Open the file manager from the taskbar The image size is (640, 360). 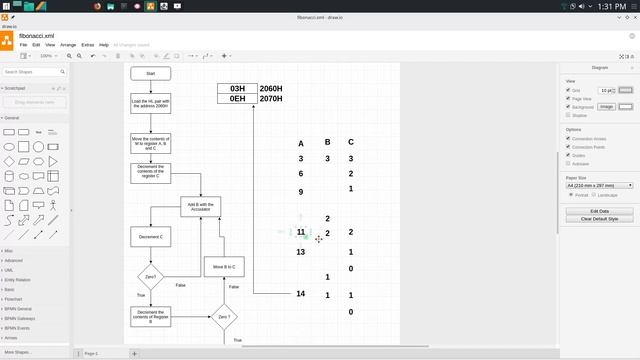(29, 6)
